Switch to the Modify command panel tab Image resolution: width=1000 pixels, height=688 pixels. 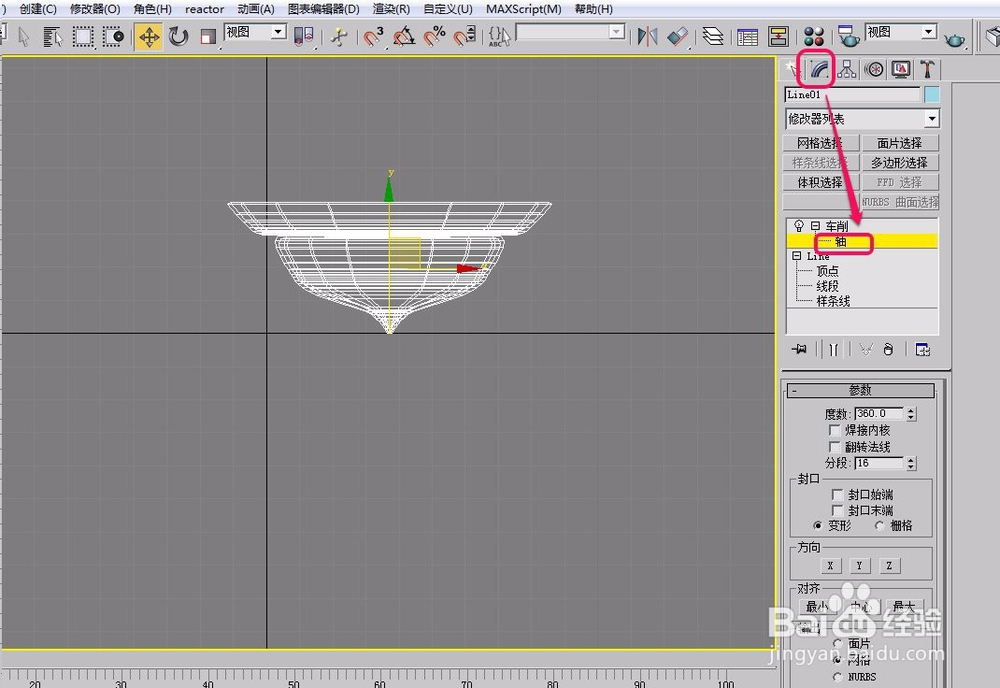click(x=820, y=70)
